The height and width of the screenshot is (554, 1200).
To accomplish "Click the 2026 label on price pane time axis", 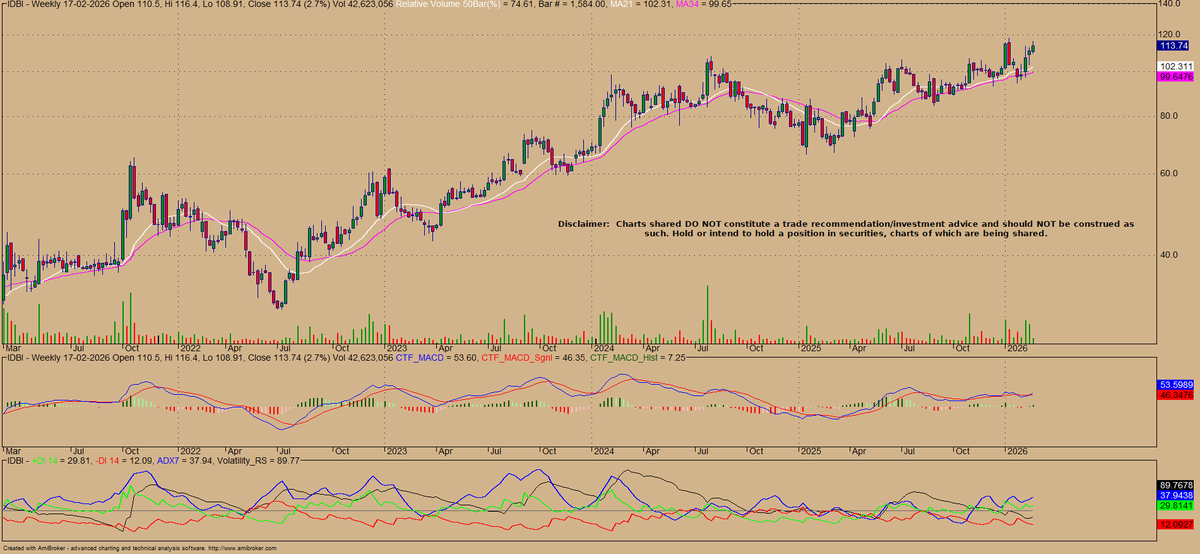I will [x=1017, y=347].
